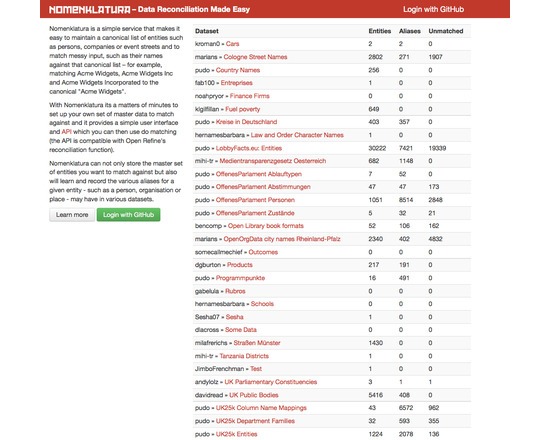This screenshot has width=550, height=440.
Task: Open the UK Parliamentary Constituencies dataset
Action: 271,382
